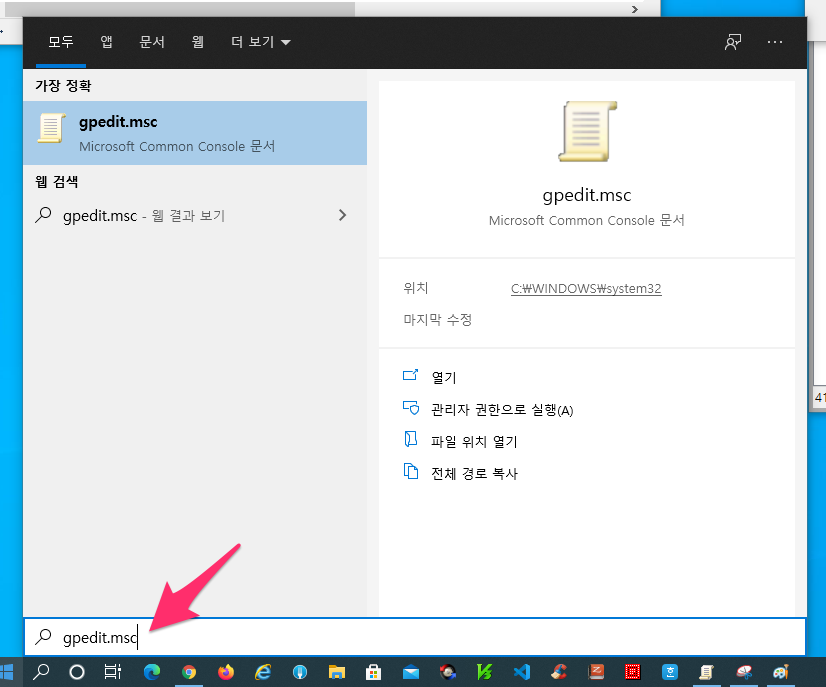Open CCleaner from the taskbar

[x=558, y=672]
